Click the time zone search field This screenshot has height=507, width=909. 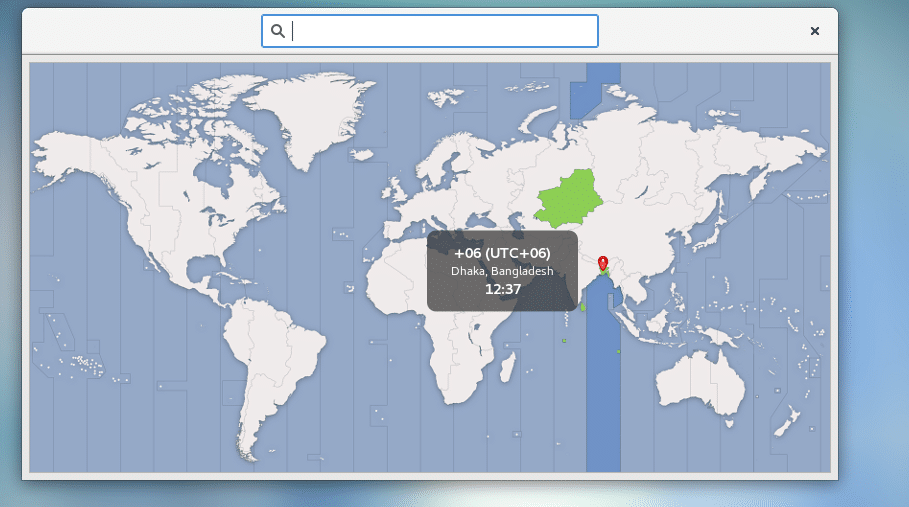(x=430, y=31)
